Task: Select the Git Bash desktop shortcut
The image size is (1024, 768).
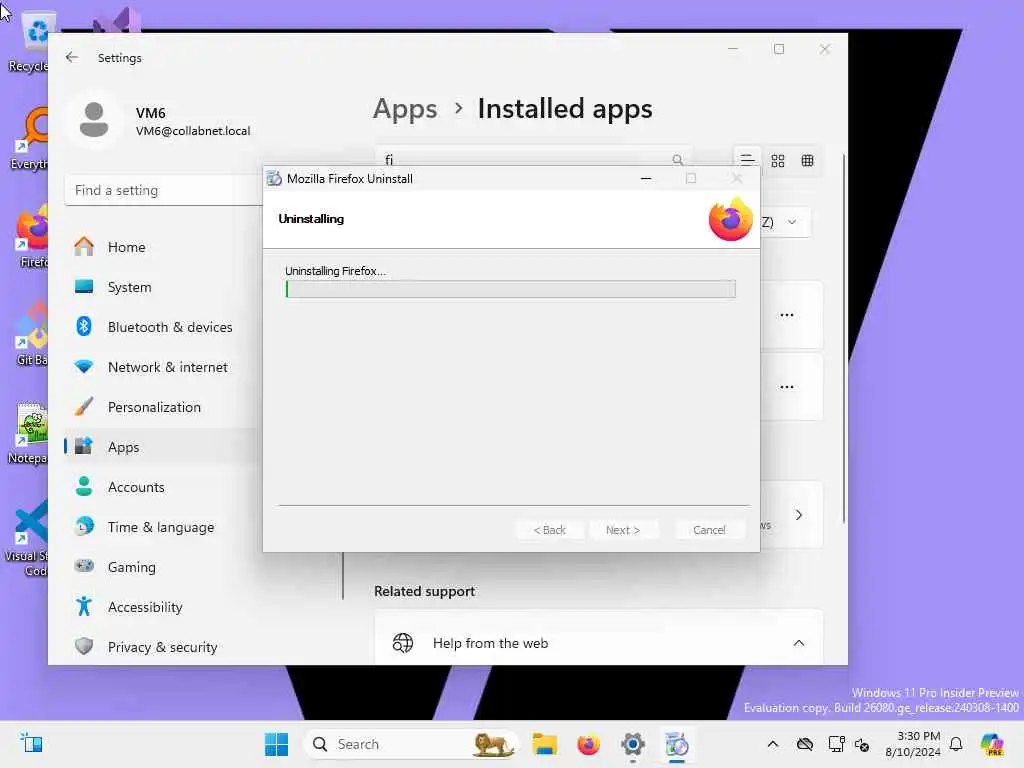Action: (31, 335)
